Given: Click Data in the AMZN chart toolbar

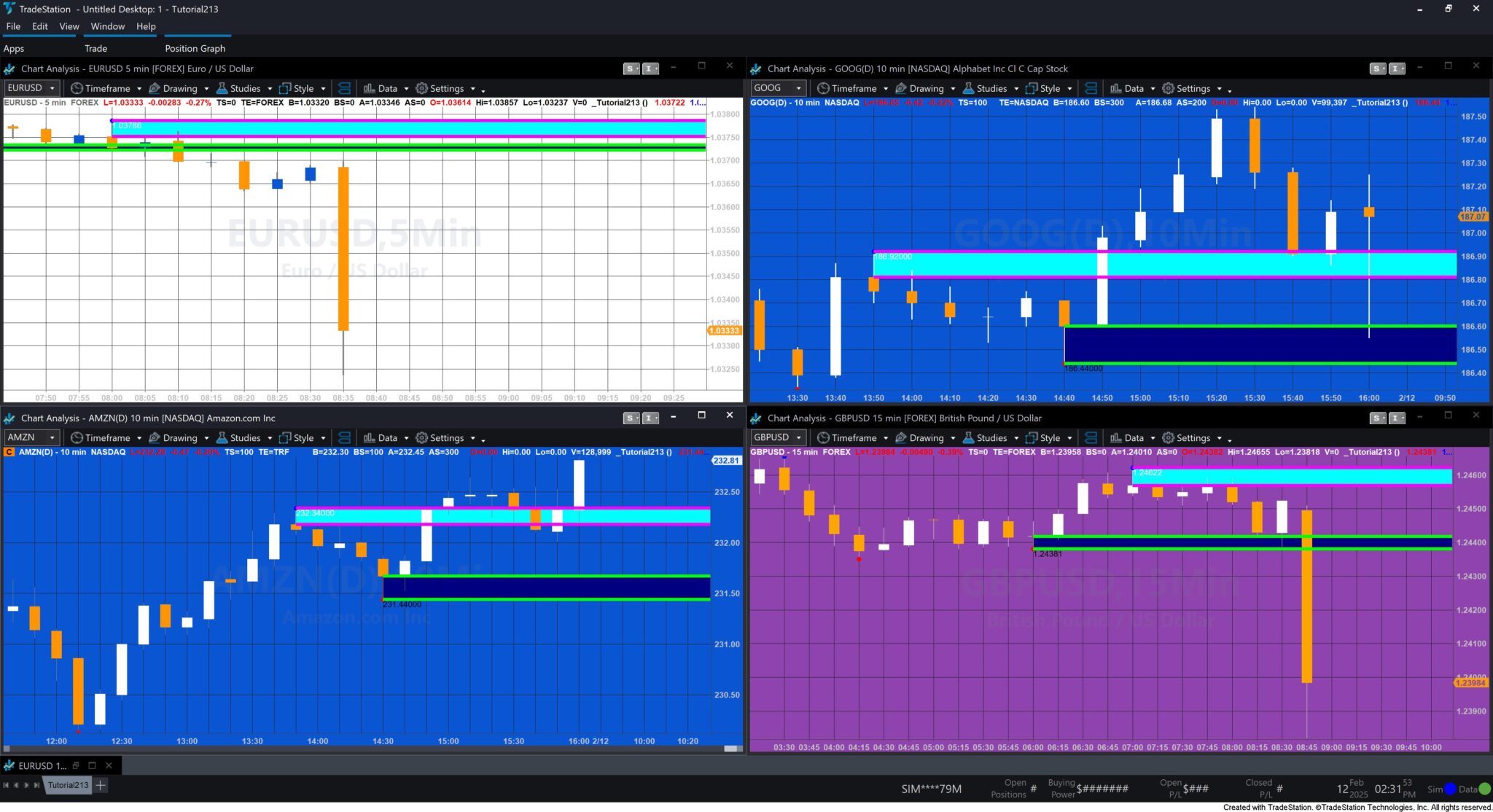Looking at the screenshot, I should [x=387, y=438].
